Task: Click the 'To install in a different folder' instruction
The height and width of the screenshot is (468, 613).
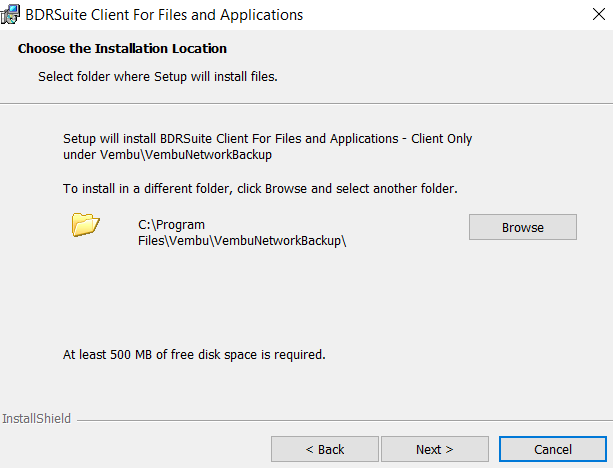Action: [260, 189]
